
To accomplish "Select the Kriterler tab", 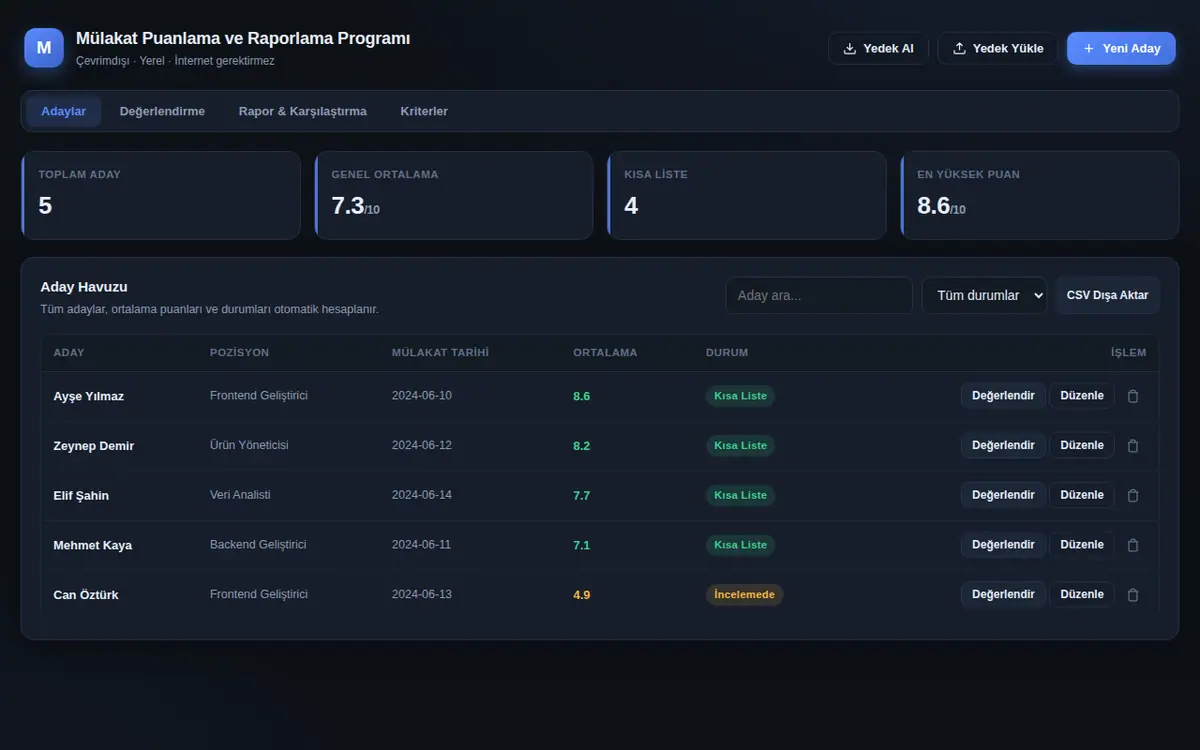I will pyautogui.click(x=424, y=111).
